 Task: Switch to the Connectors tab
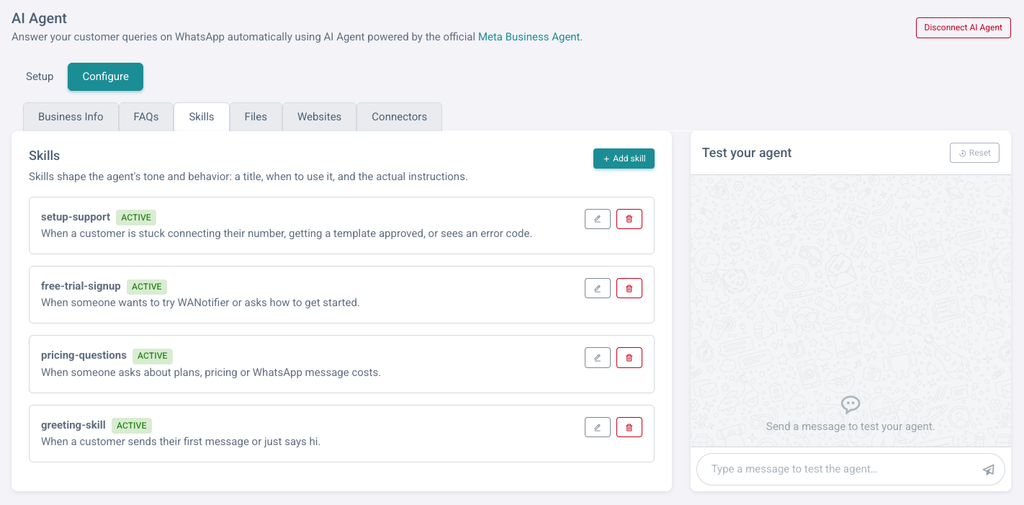[399, 117]
